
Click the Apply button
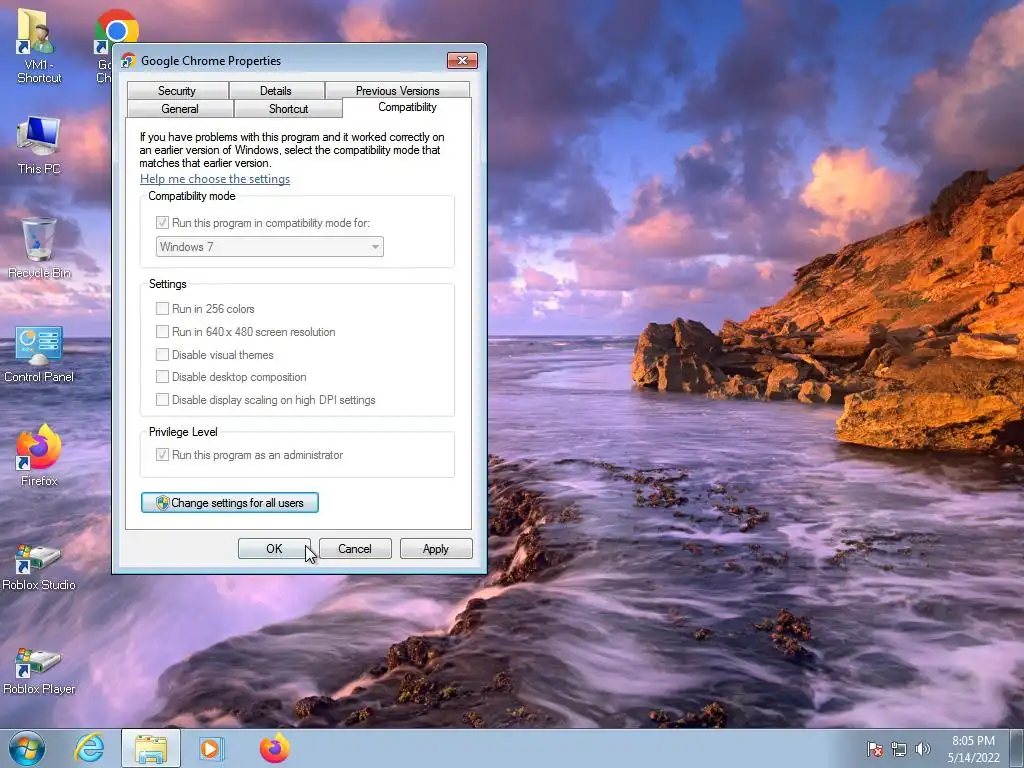[x=436, y=549]
